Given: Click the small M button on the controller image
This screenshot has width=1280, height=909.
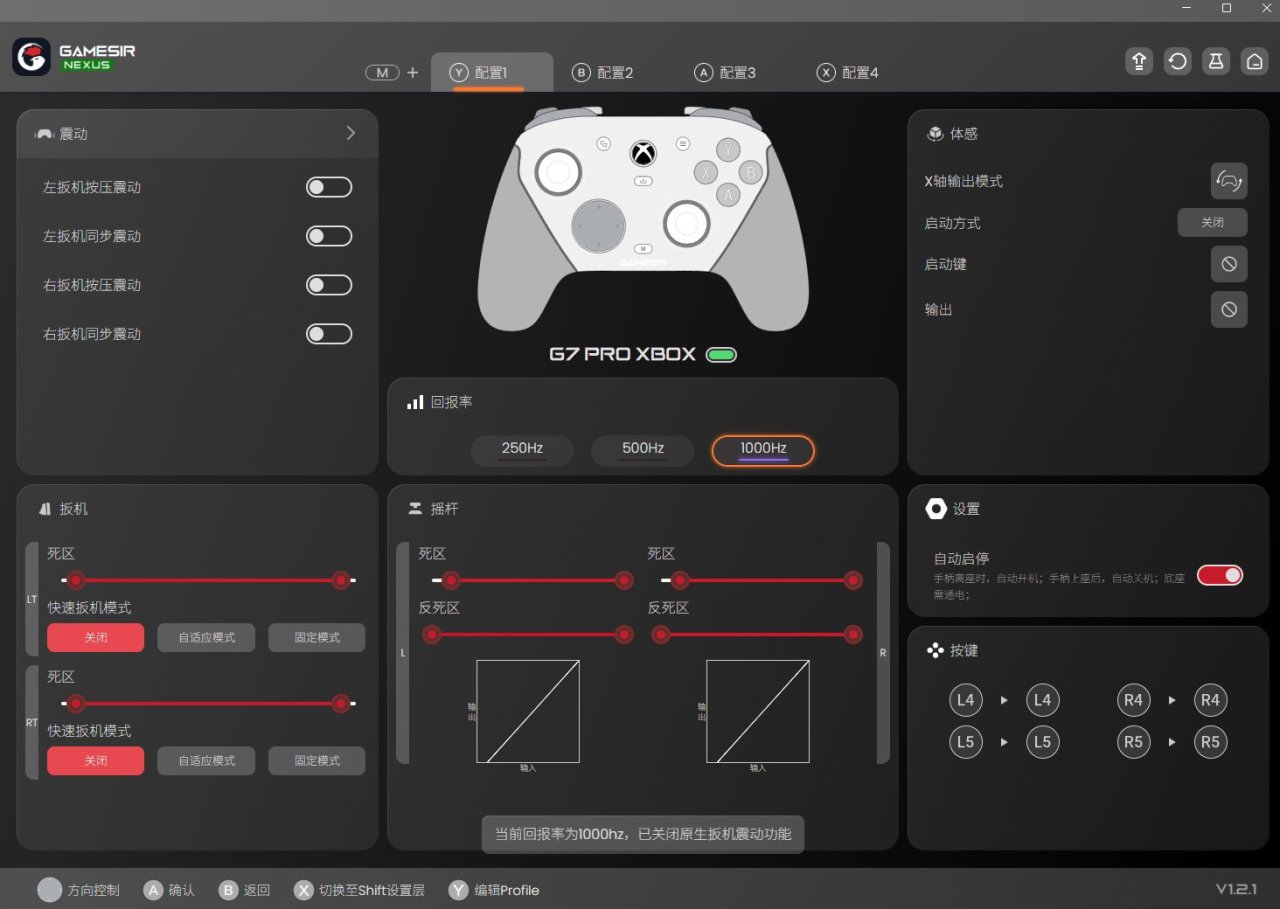Looking at the screenshot, I should (x=643, y=248).
